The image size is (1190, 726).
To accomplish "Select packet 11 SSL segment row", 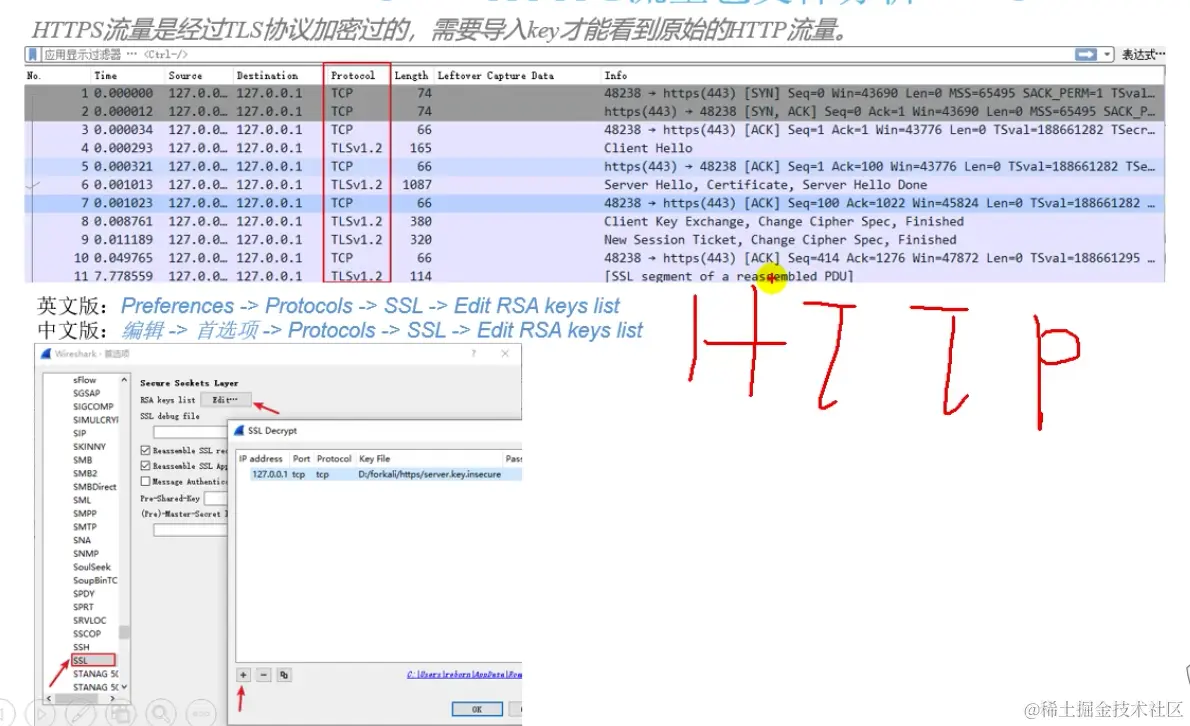I will 594,276.
